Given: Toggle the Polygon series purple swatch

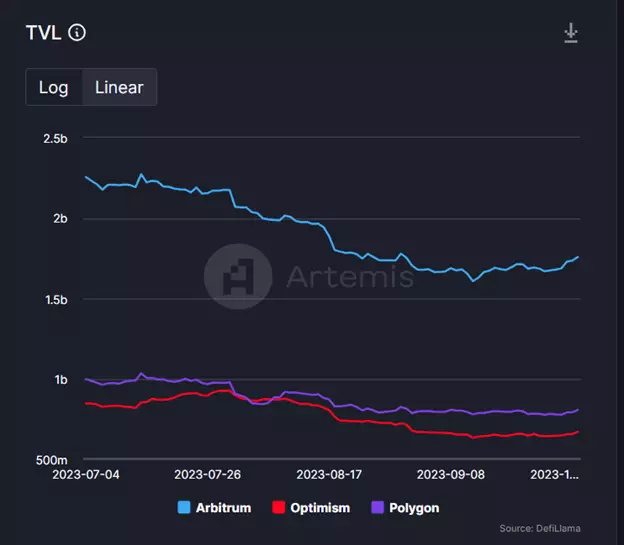Looking at the screenshot, I should (378, 508).
